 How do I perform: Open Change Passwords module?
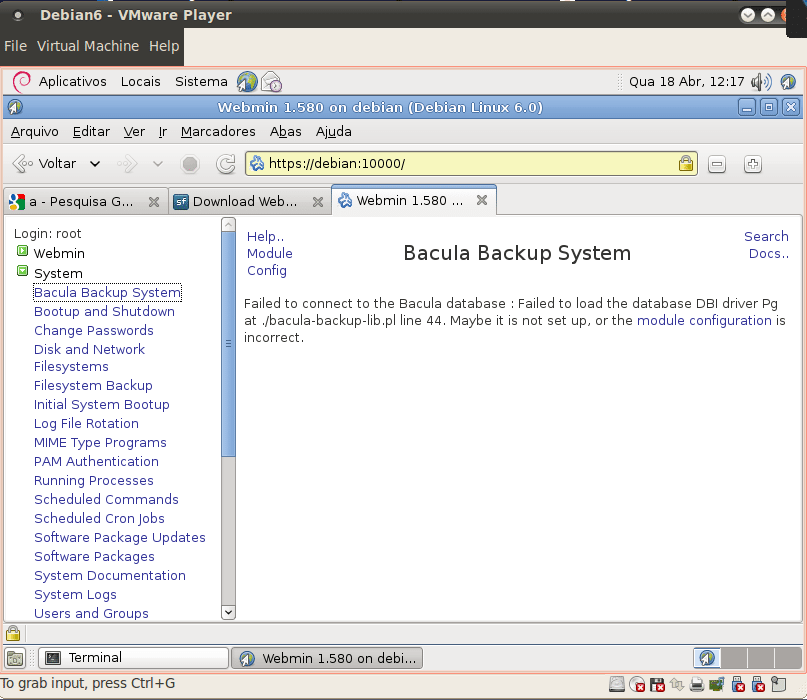[94, 330]
